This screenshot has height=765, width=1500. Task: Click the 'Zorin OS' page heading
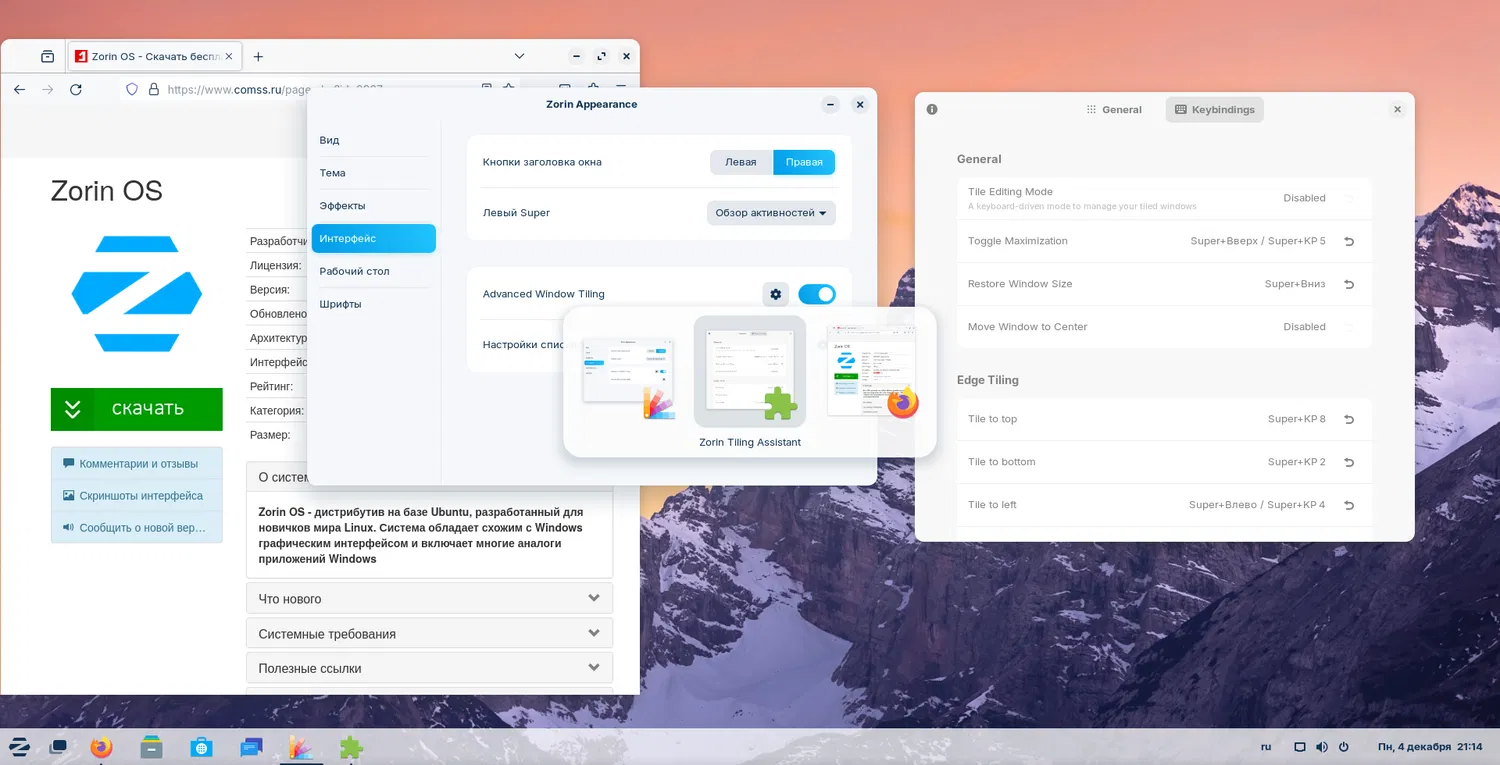[107, 191]
